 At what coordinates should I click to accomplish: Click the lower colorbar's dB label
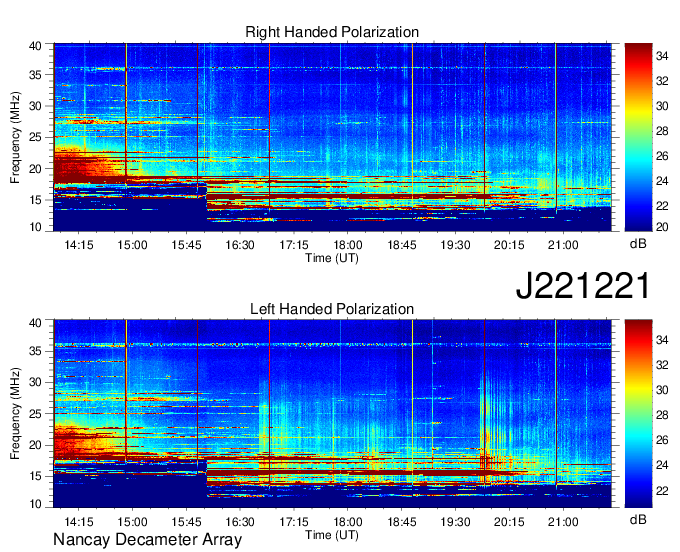pos(638,520)
